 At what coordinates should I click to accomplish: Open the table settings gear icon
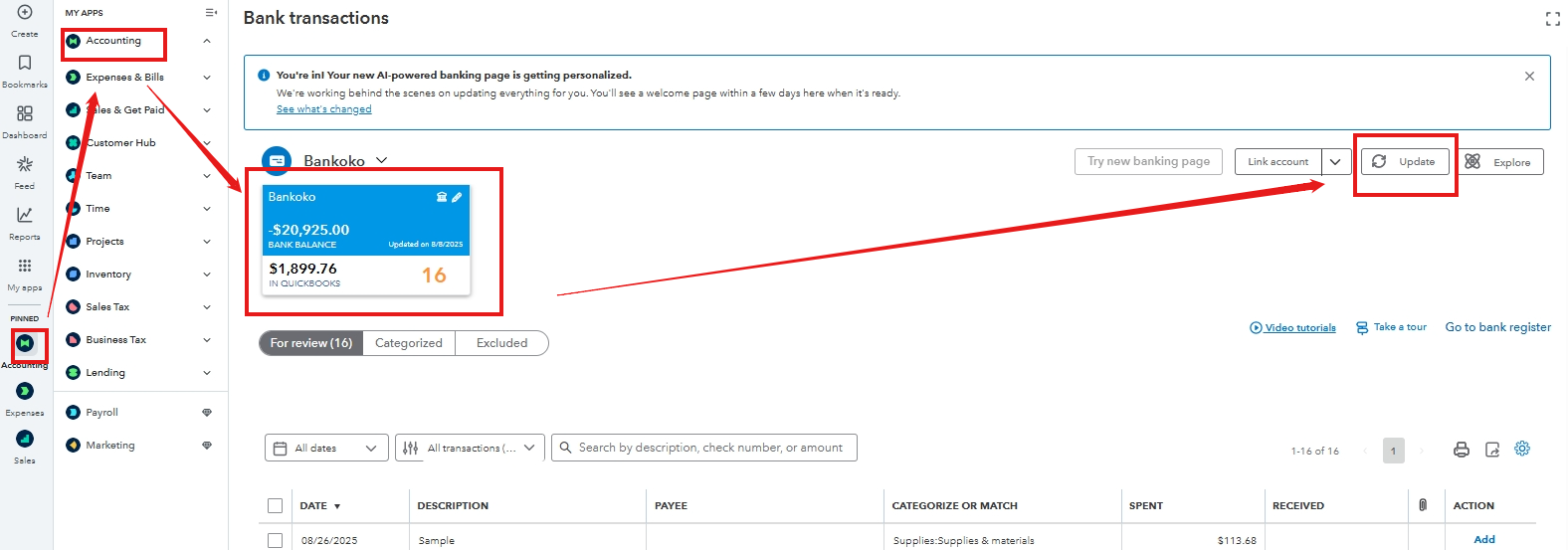click(x=1522, y=449)
